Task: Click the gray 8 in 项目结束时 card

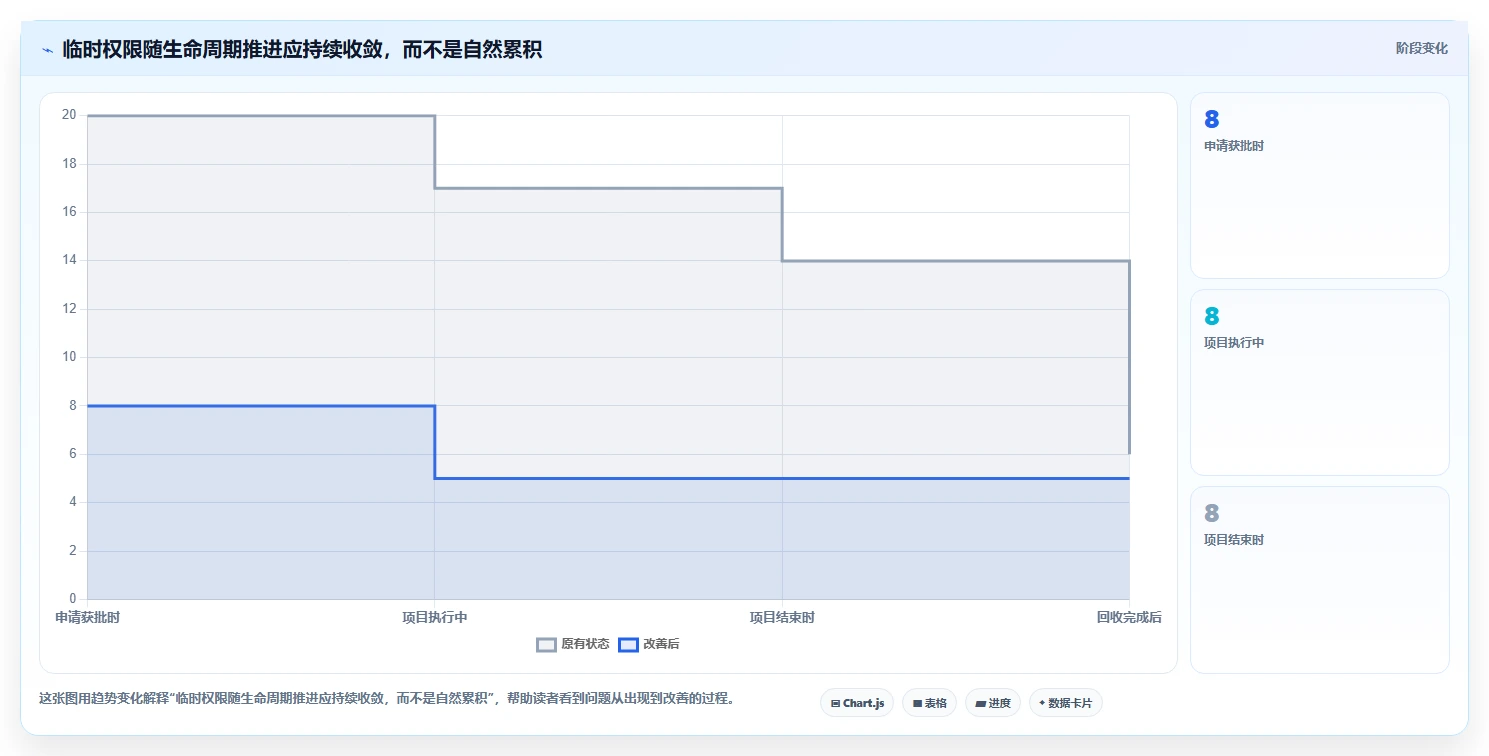Action: coord(1212,514)
